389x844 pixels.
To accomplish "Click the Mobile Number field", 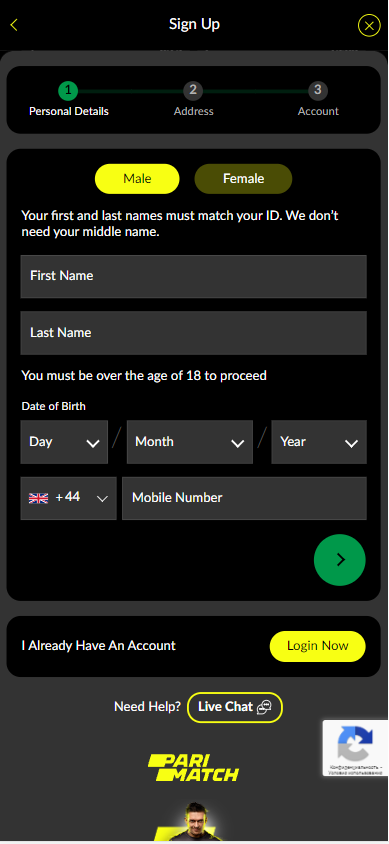I will point(244,498).
